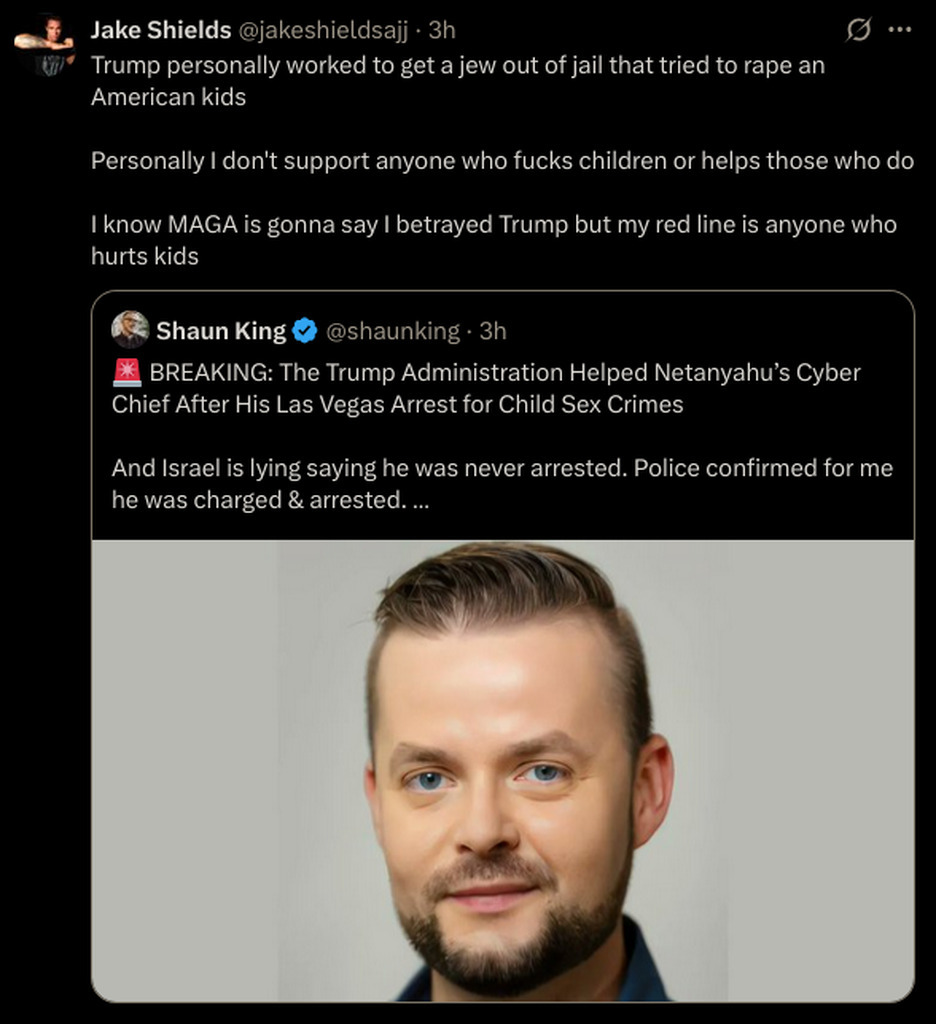
Task: Click the 'And Israel is lying' paragraph
Action: pos(502,484)
